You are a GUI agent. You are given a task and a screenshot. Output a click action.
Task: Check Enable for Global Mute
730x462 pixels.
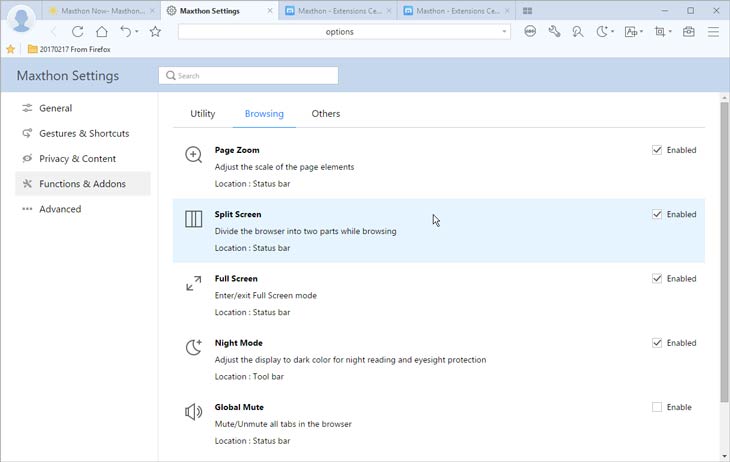(656, 407)
